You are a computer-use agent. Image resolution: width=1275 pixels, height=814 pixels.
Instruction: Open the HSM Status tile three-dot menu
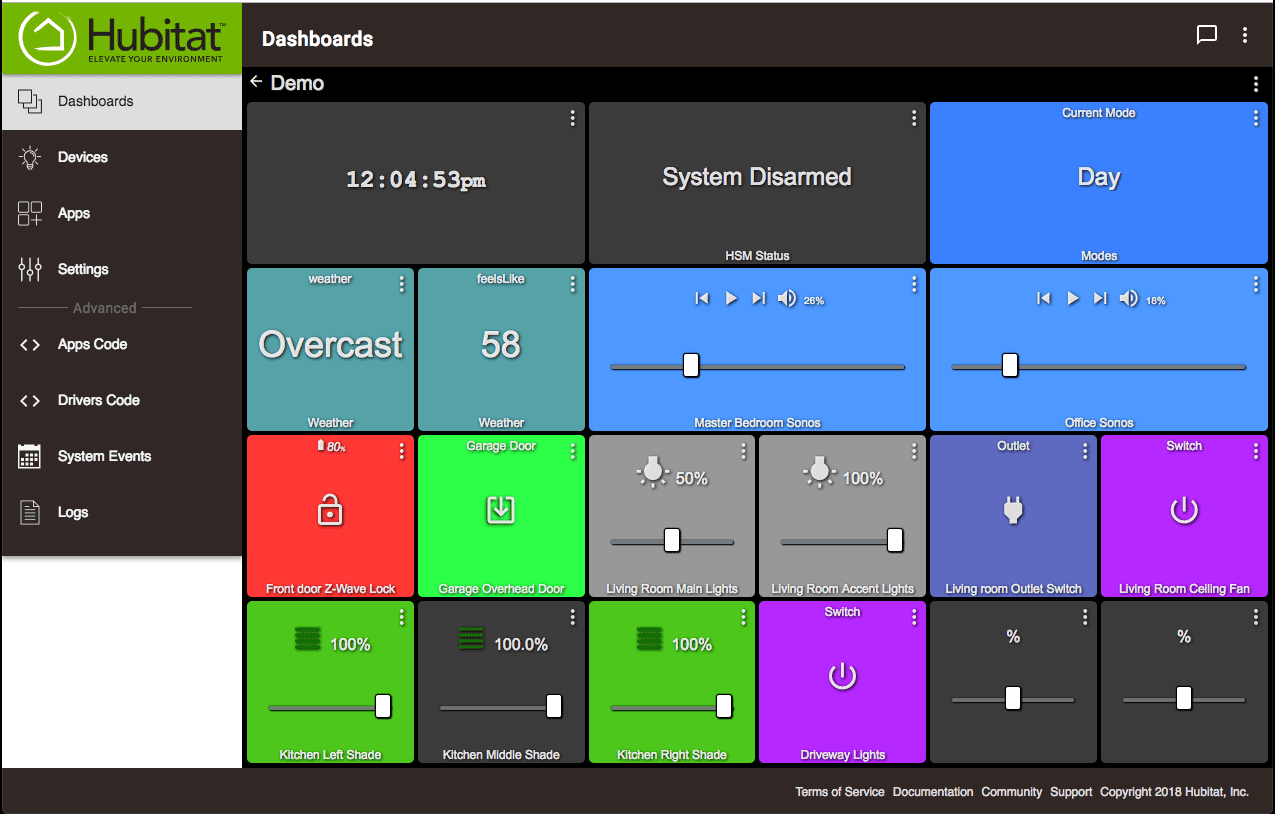914,119
